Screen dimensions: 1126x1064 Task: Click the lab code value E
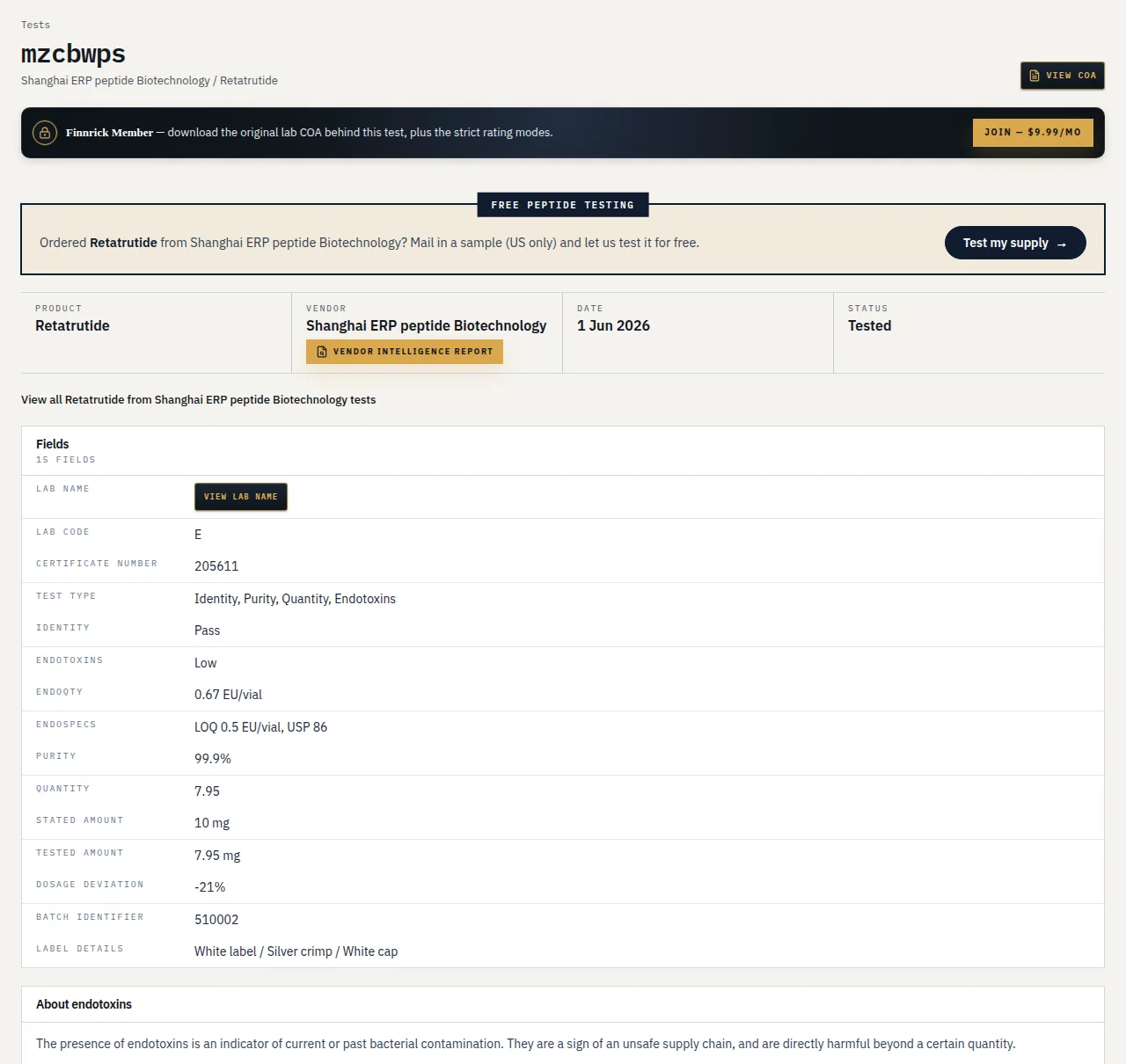(198, 535)
